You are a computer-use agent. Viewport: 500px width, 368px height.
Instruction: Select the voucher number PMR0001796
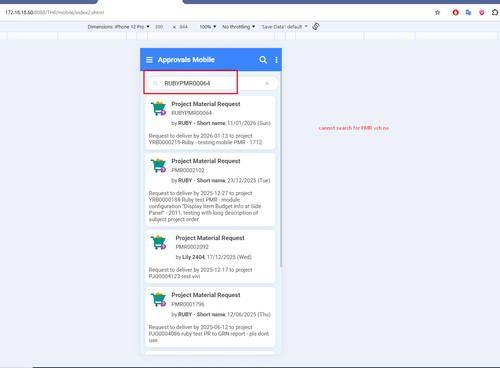(188, 304)
